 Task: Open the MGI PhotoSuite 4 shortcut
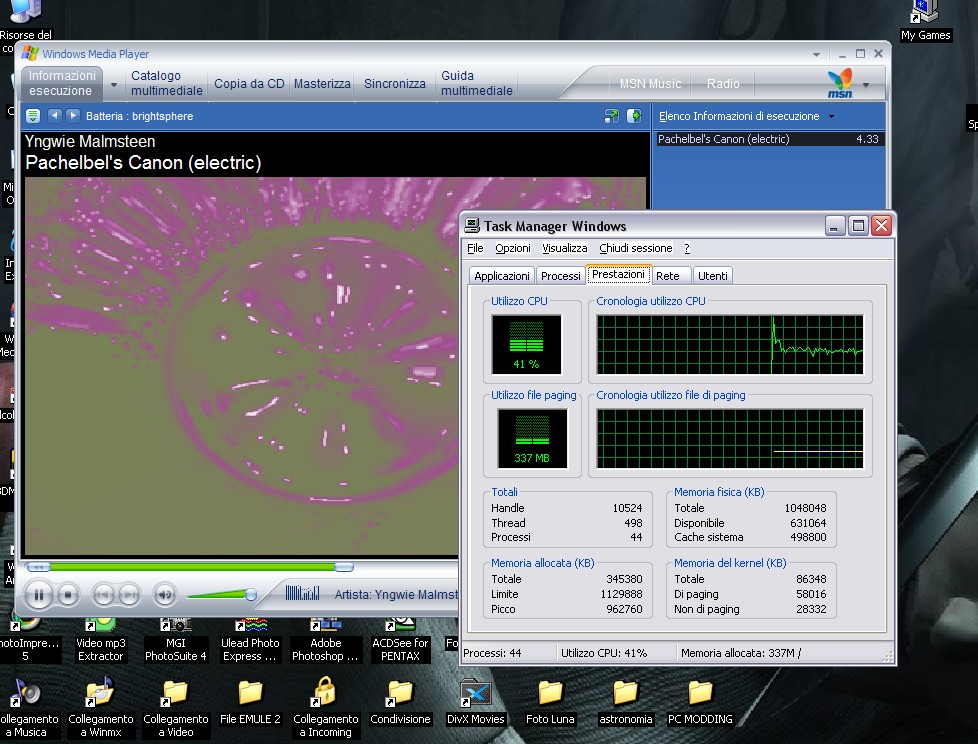(x=175, y=639)
